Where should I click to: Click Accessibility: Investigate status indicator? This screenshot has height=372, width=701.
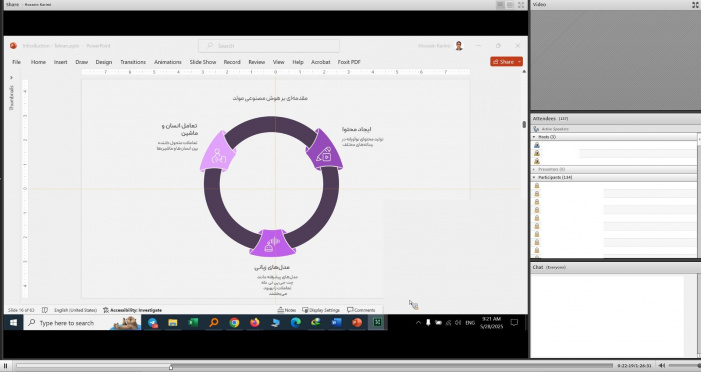(132, 310)
